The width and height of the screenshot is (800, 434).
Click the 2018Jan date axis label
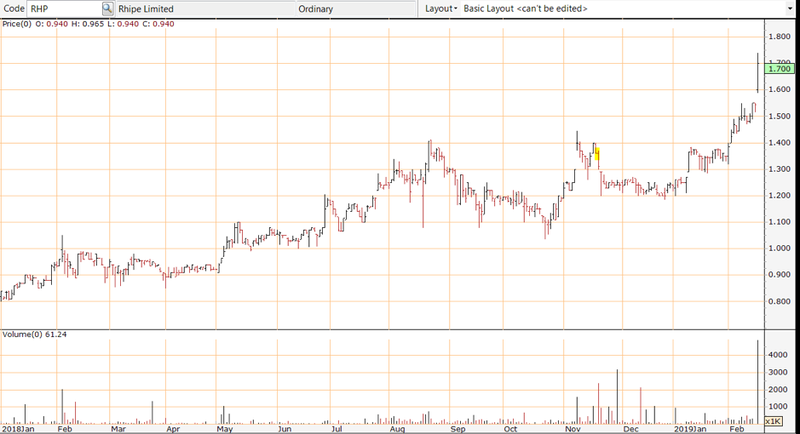(x=18, y=429)
